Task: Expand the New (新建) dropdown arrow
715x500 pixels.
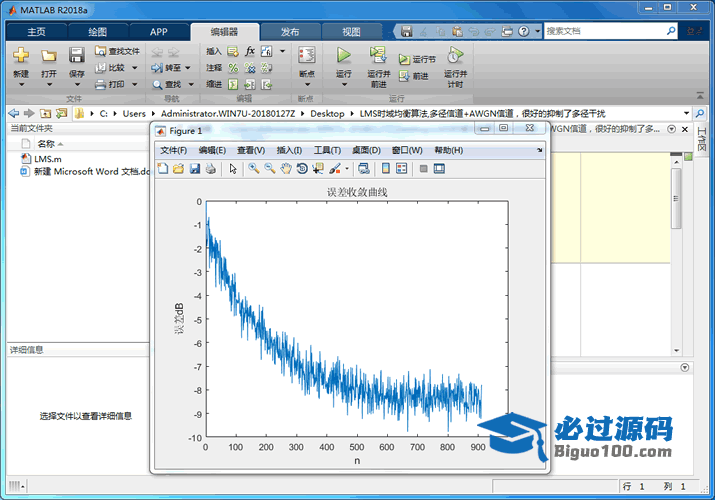Action: pos(21,85)
